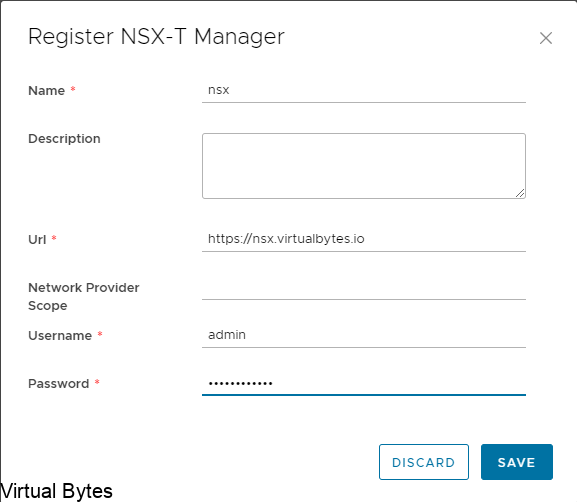
Task: Click the Username field label
Action: 60,336
